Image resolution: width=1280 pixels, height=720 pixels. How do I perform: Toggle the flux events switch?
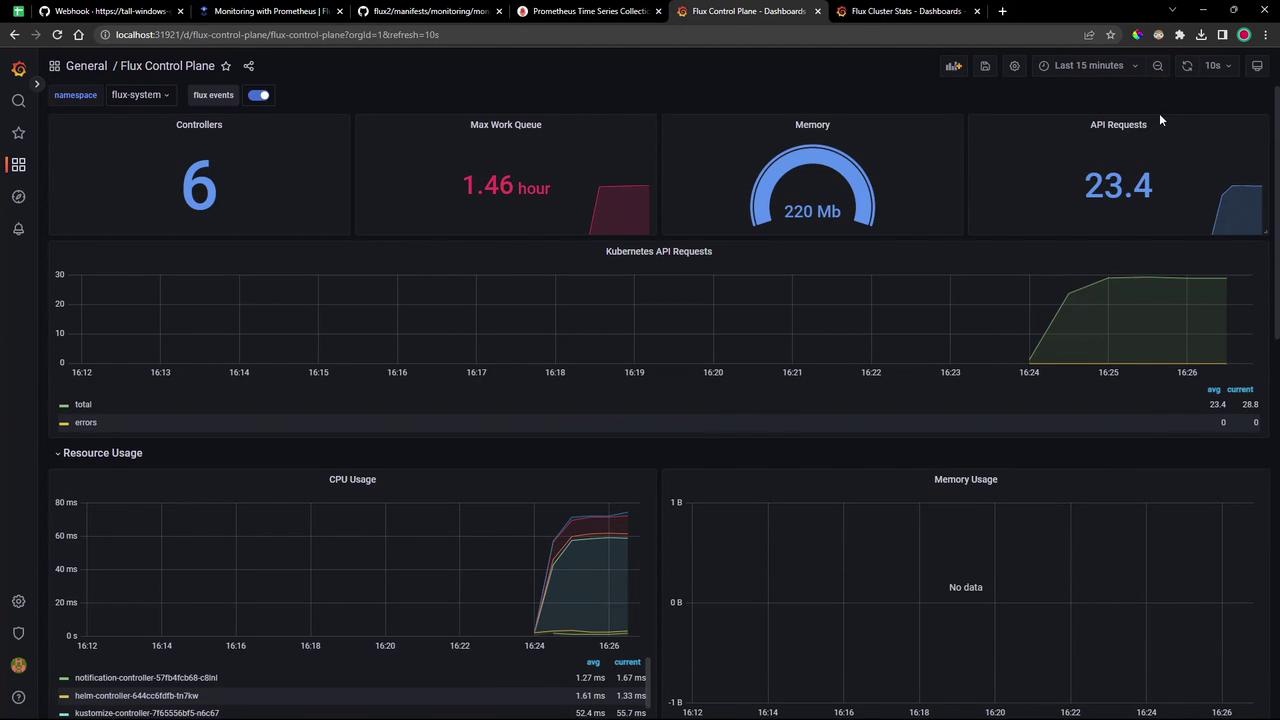point(259,95)
